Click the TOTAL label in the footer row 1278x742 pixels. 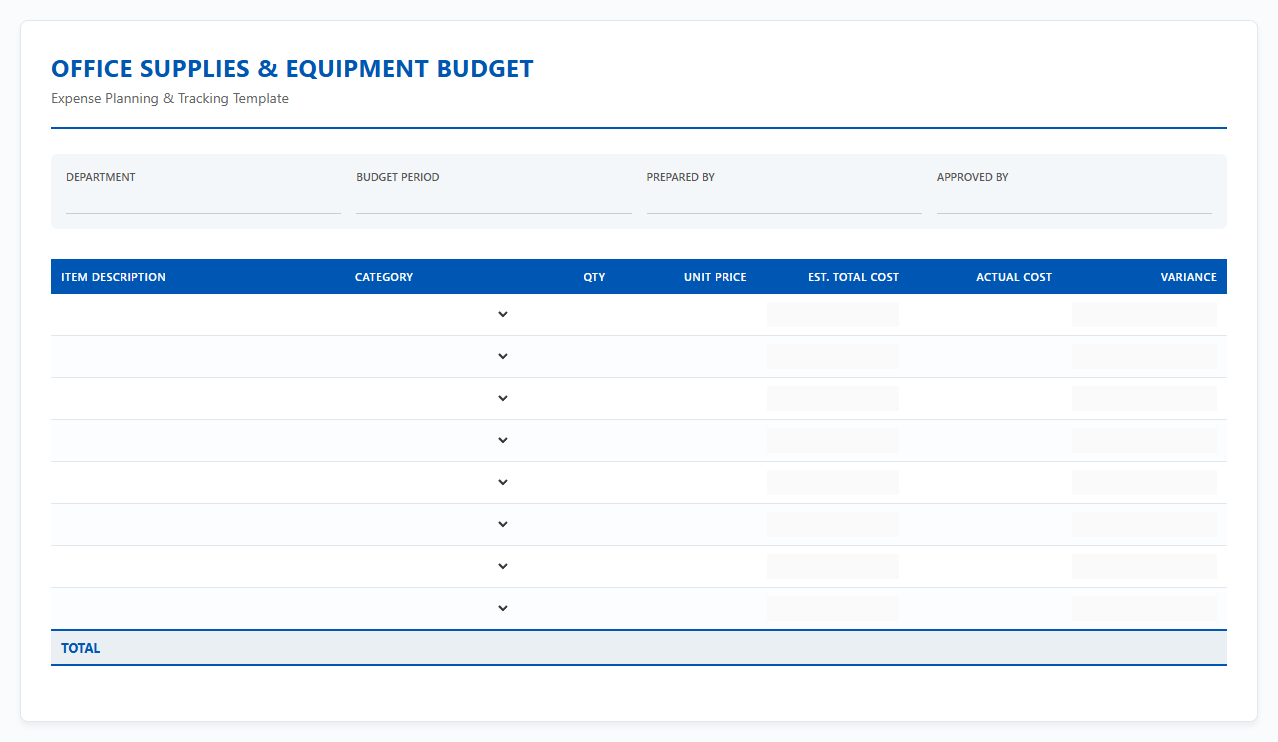tap(81, 648)
